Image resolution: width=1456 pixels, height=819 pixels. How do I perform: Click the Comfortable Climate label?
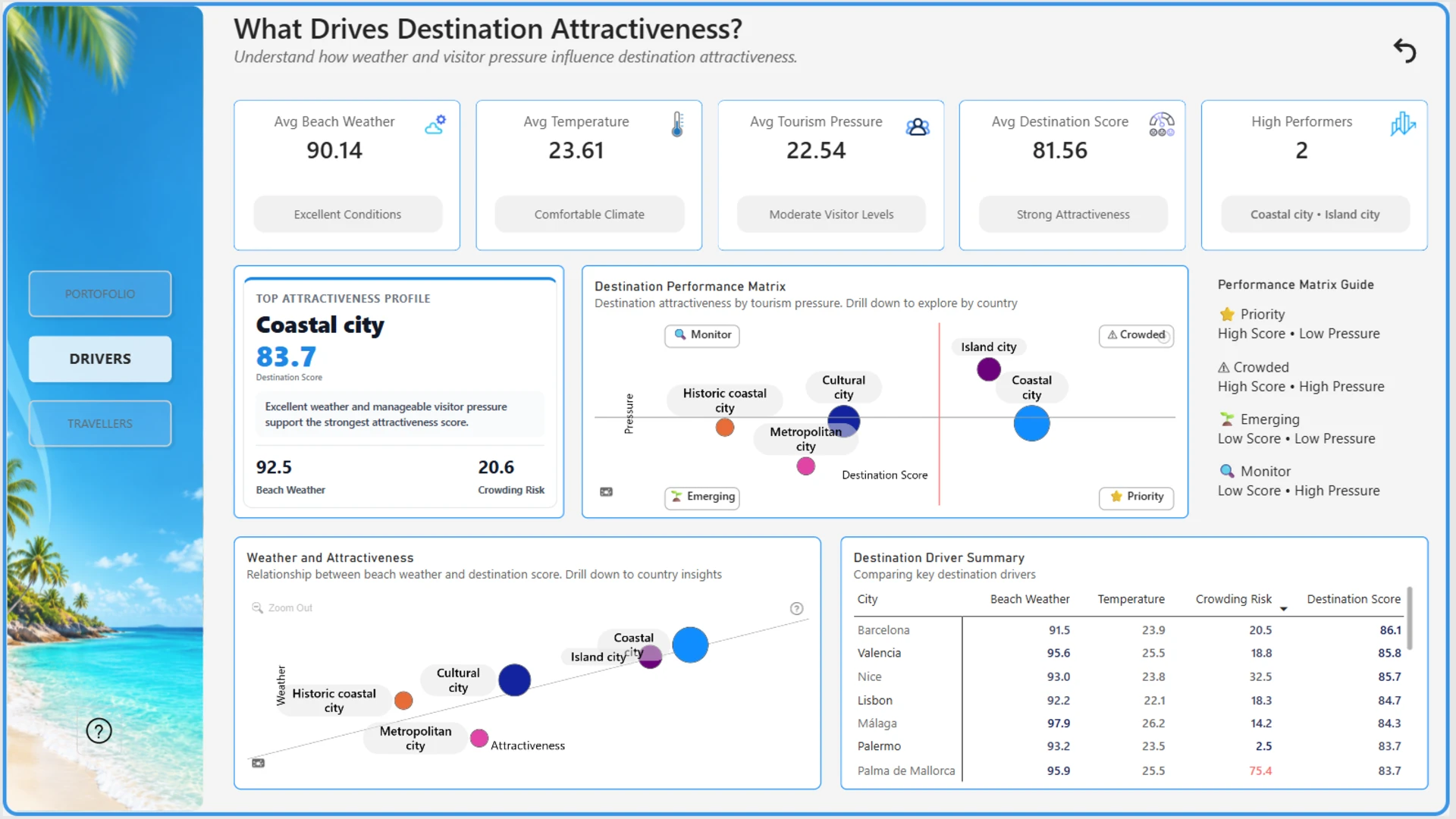(589, 215)
